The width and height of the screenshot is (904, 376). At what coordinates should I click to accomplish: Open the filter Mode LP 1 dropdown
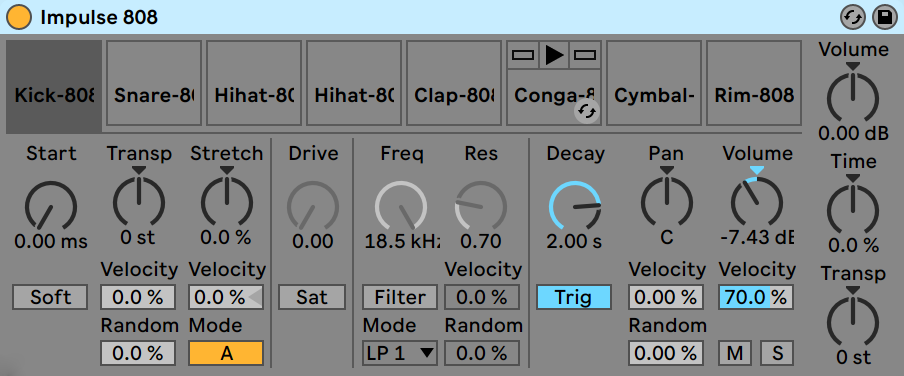[400, 353]
